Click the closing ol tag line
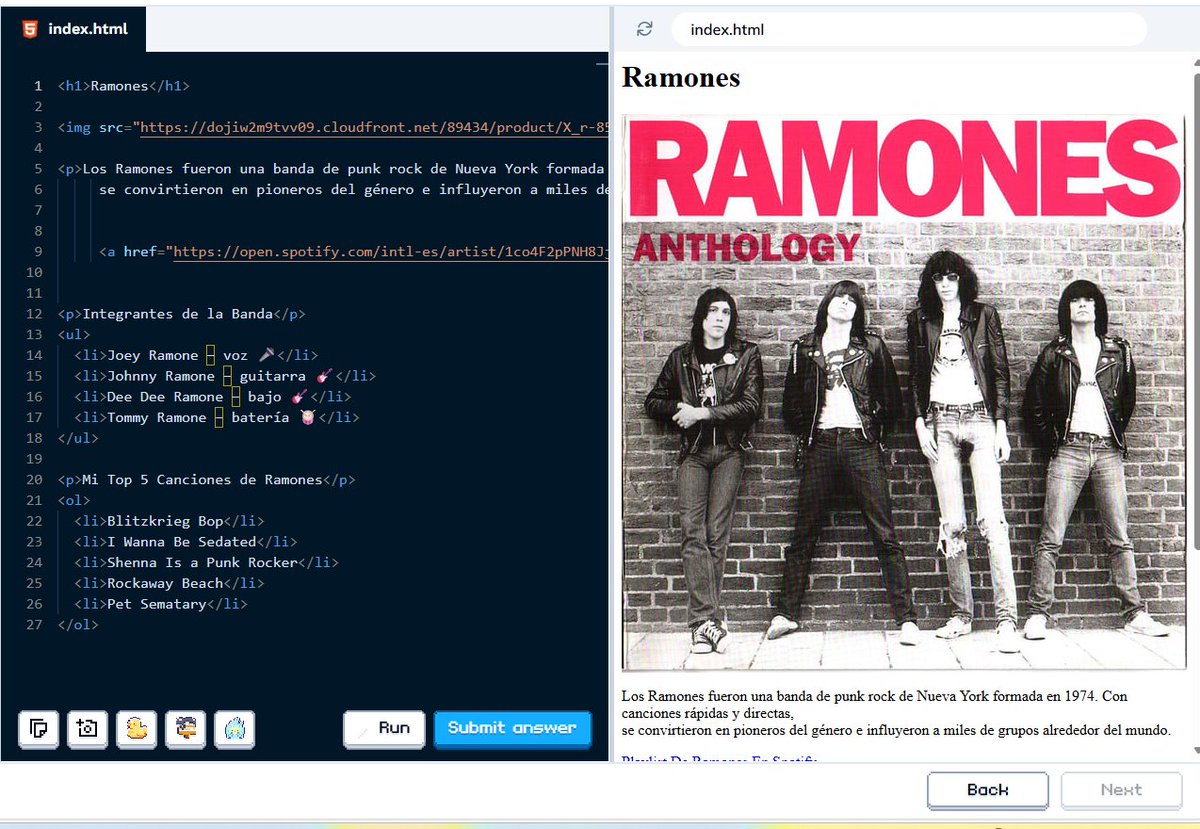Viewport: 1200px width, 829px height. (x=78, y=625)
